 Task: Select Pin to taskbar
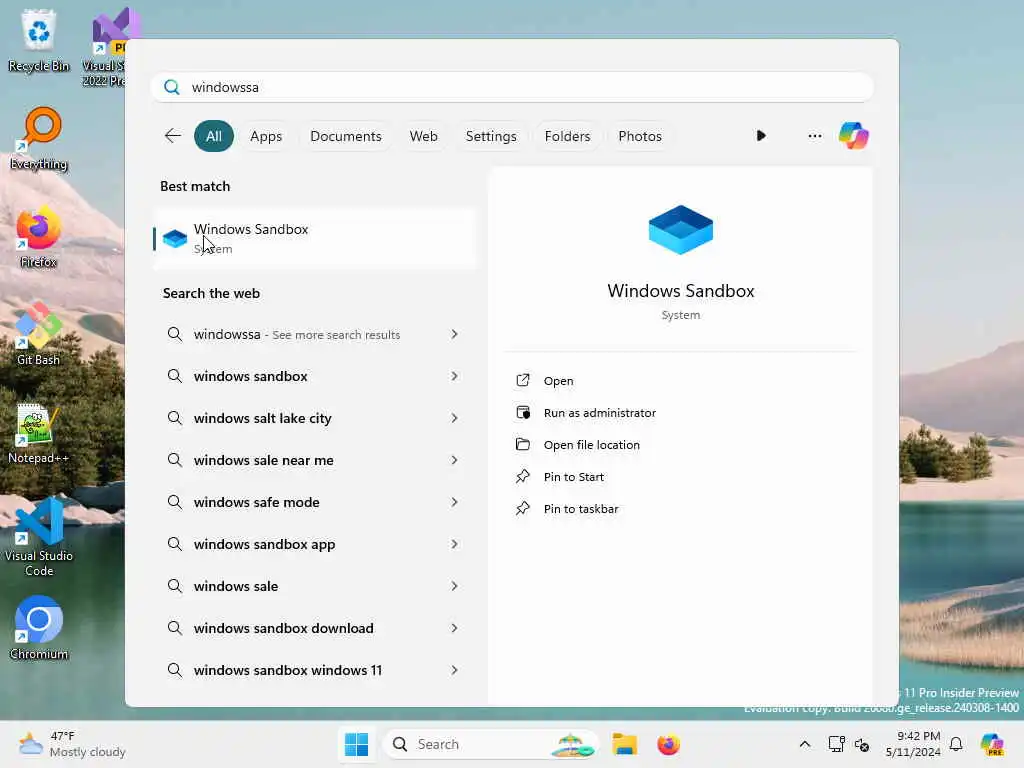[x=580, y=509]
